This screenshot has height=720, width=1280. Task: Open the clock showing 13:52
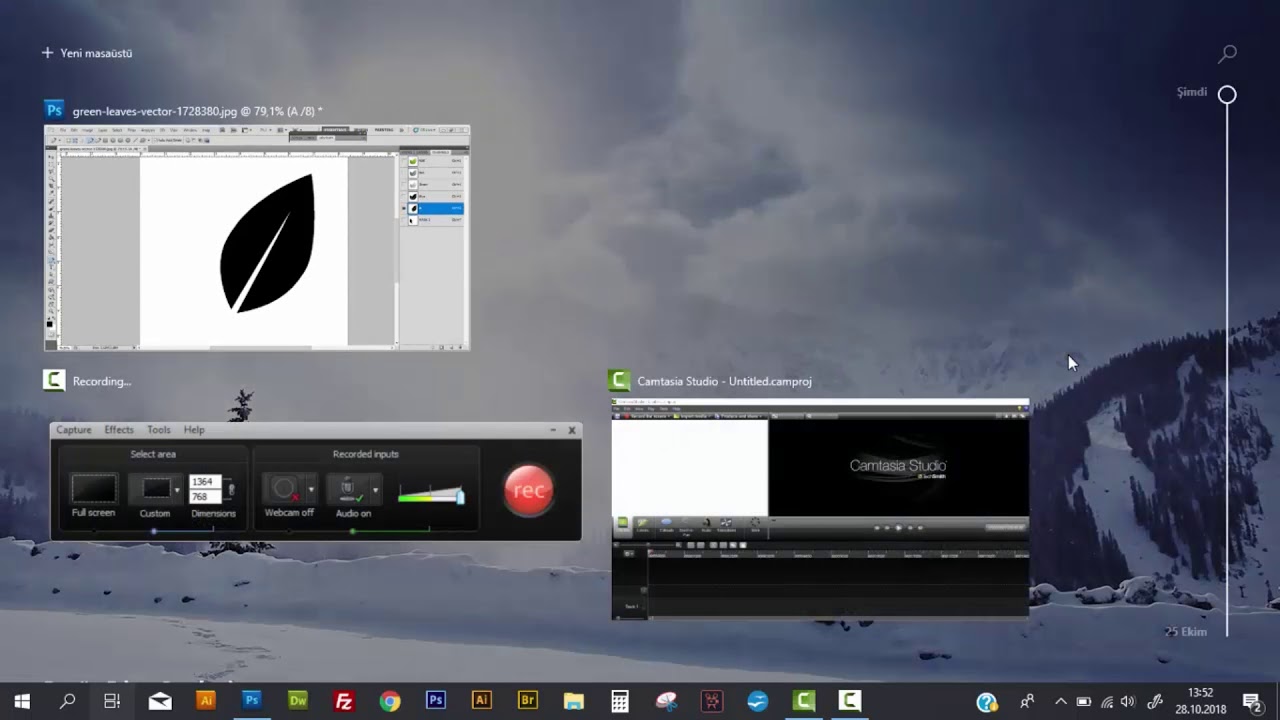(1201, 701)
